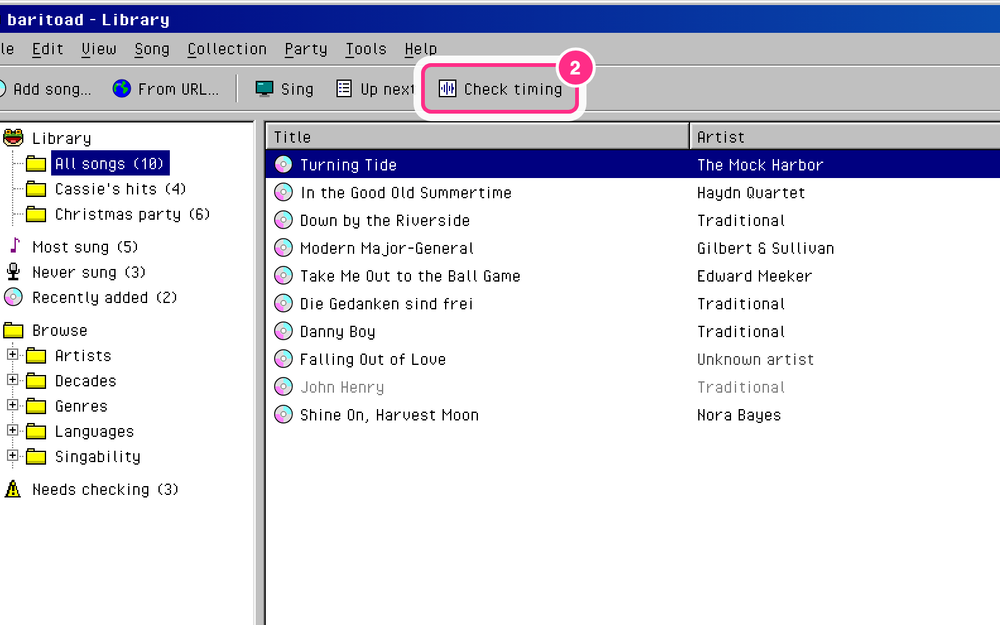
Task: Select the Christmas party folder icon
Action: pos(36,214)
